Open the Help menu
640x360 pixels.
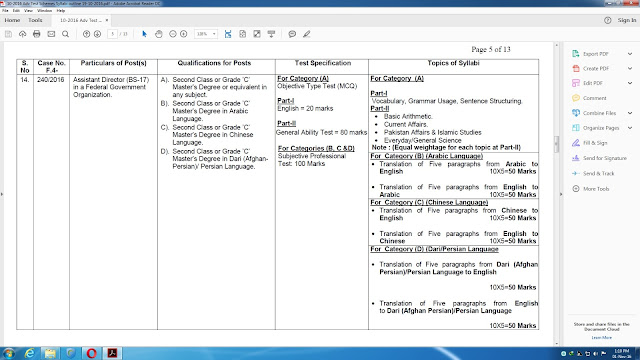[x=61, y=11]
